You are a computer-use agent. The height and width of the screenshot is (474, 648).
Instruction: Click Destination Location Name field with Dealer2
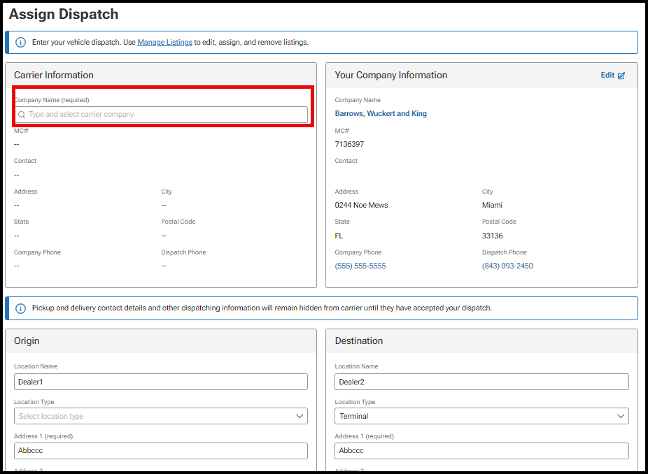coord(481,381)
